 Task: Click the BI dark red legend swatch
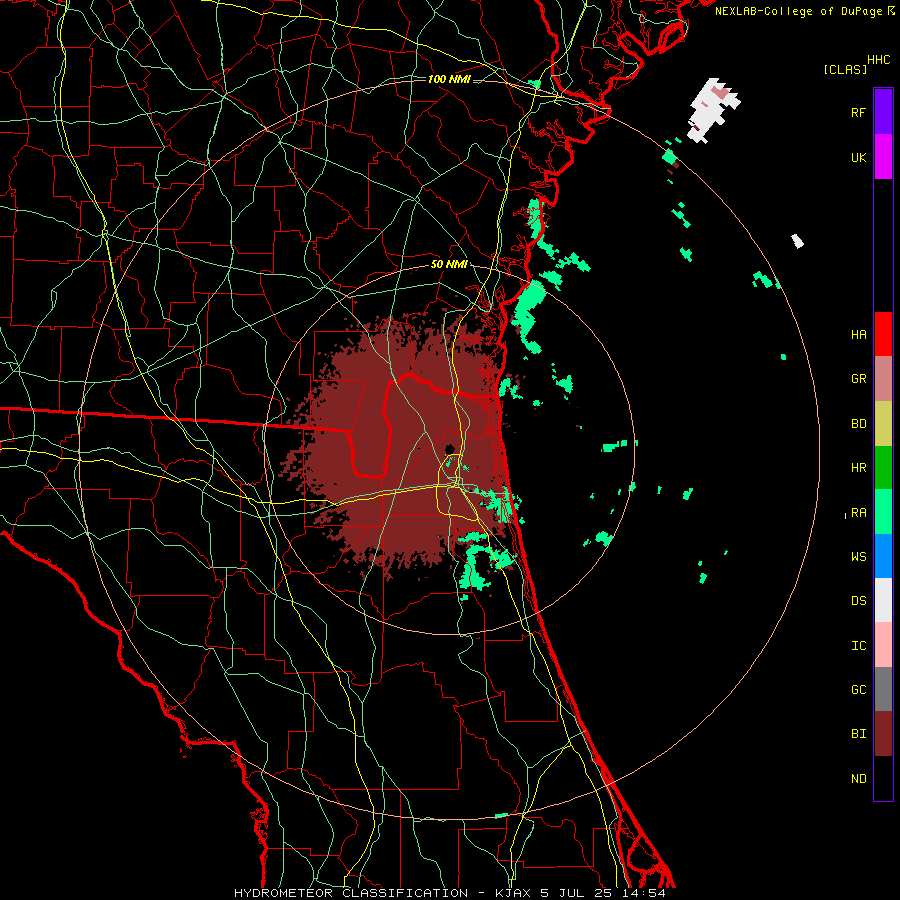[x=883, y=734]
